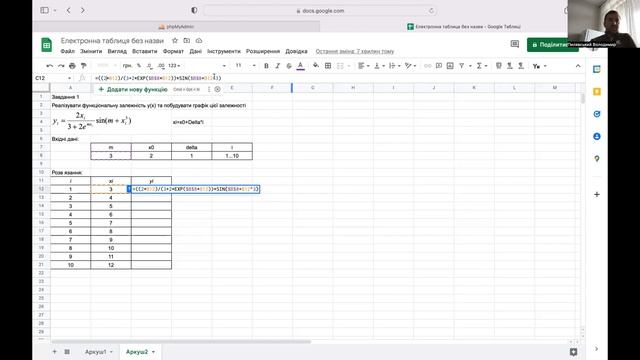Decrease decimal places
This screenshot has width=640, height=360.
click(149, 66)
